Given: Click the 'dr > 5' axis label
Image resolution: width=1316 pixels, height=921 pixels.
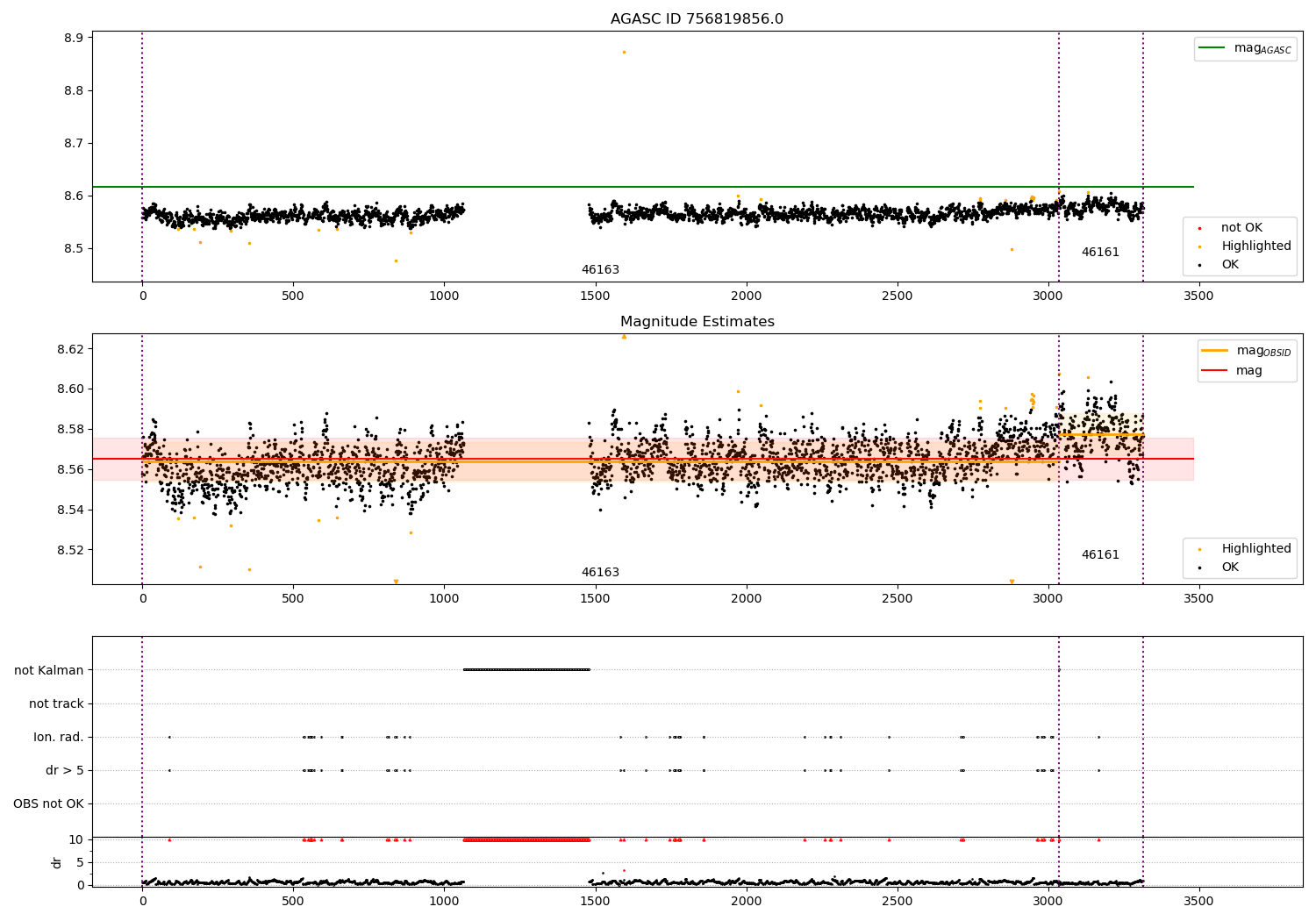Looking at the screenshot, I should click(64, 771).
